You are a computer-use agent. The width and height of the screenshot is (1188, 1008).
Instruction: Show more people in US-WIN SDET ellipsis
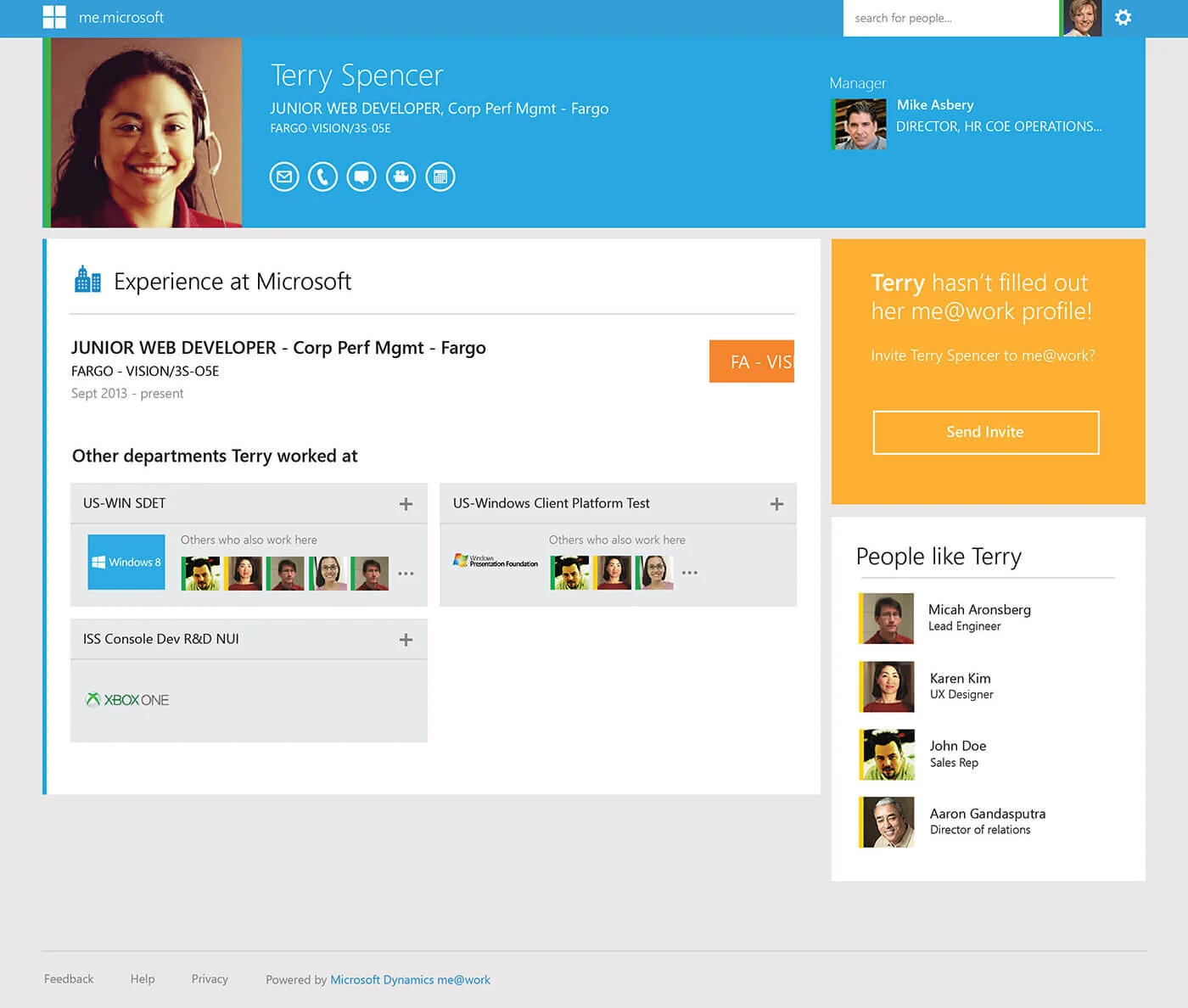406,574
